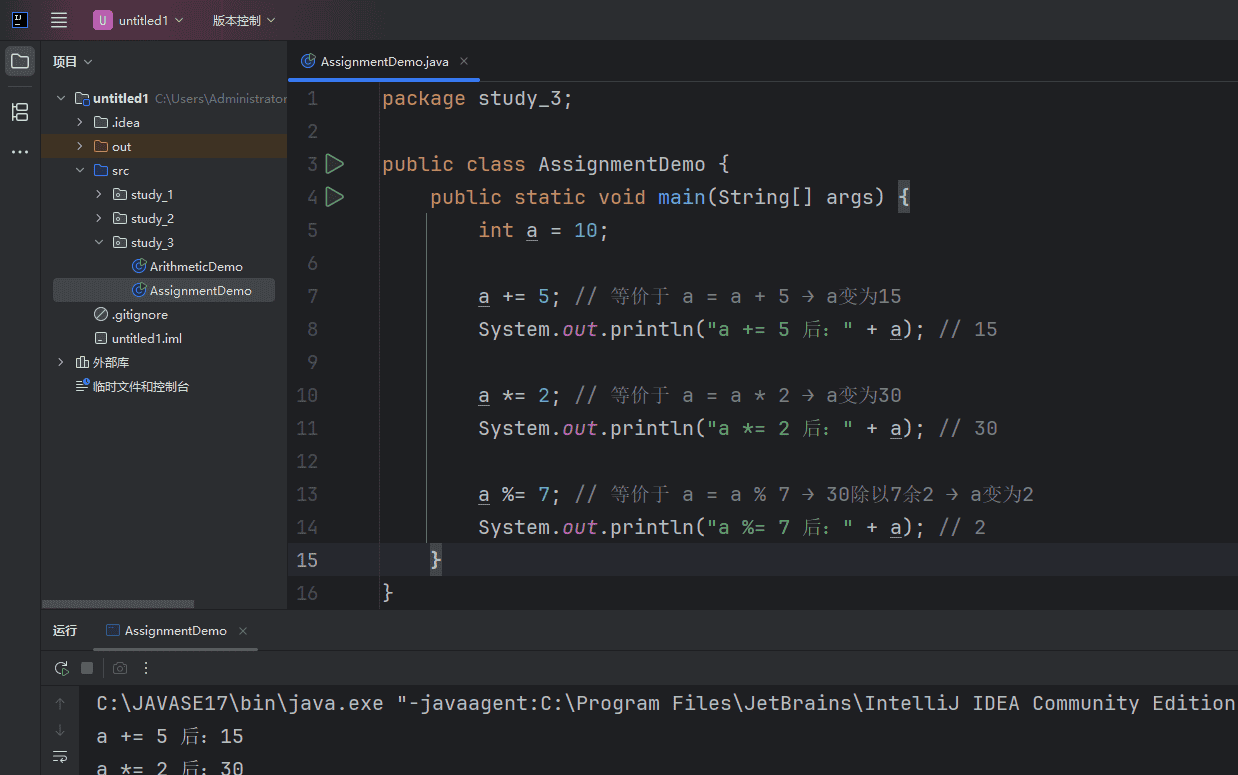Select the AssignmentDemo.java editor tab
Image resolution: width=1238 pixels, height=775 pixels.
pyautogui.click(x=384, y=61)
